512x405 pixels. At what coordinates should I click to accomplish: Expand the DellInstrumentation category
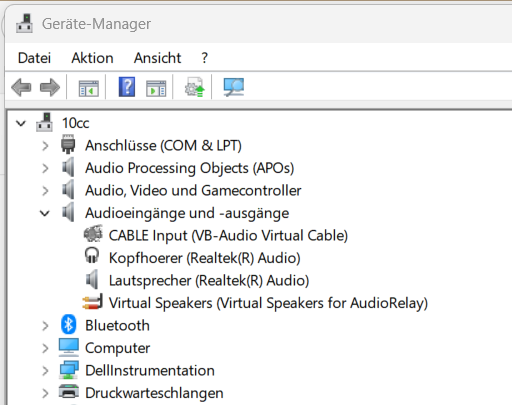tap(45, 371)
